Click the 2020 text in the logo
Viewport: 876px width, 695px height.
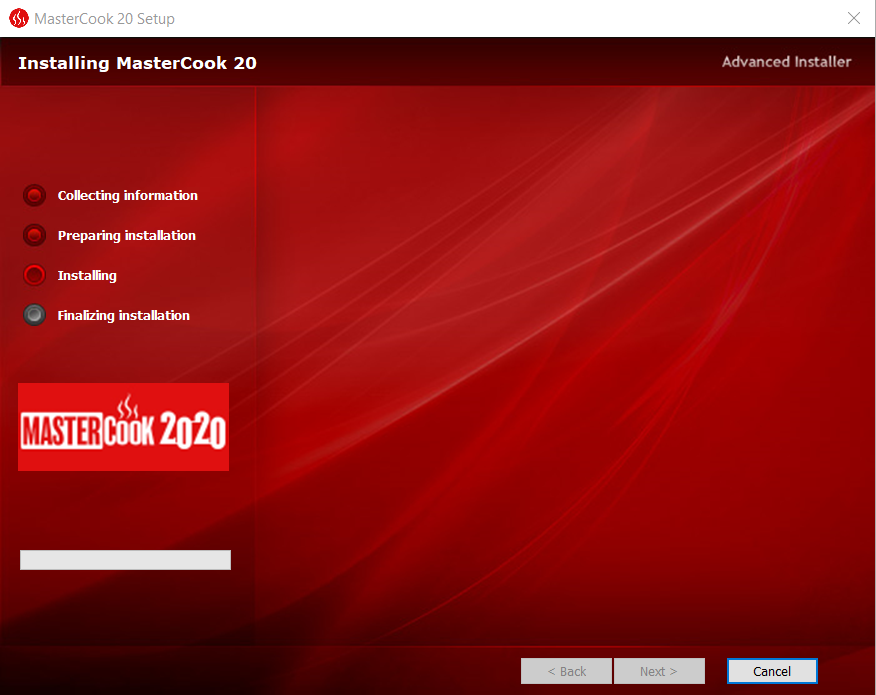tap(193, 430)
